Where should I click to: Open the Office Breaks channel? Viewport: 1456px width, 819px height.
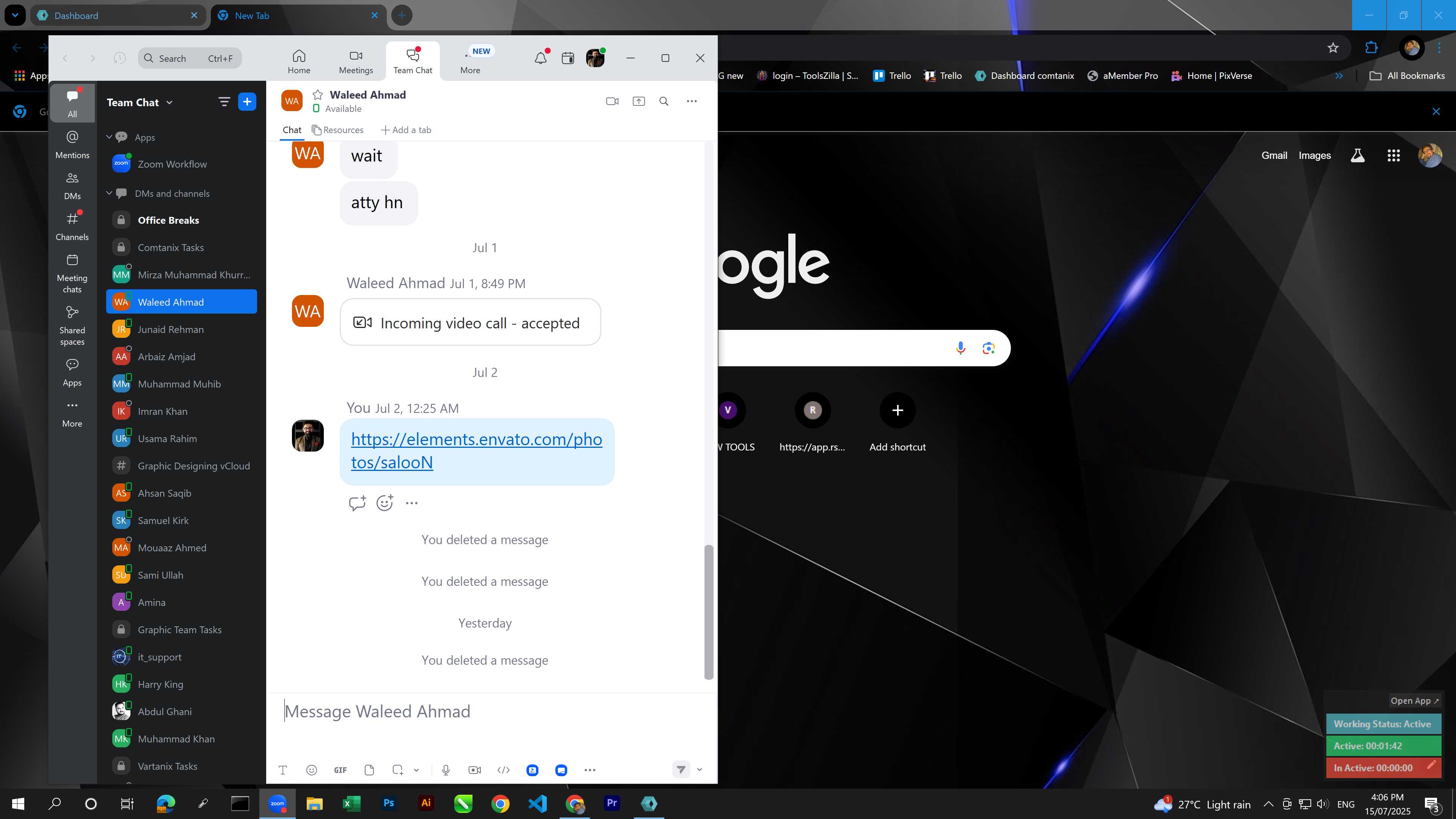pyautogui.click(x=182, y=220)
